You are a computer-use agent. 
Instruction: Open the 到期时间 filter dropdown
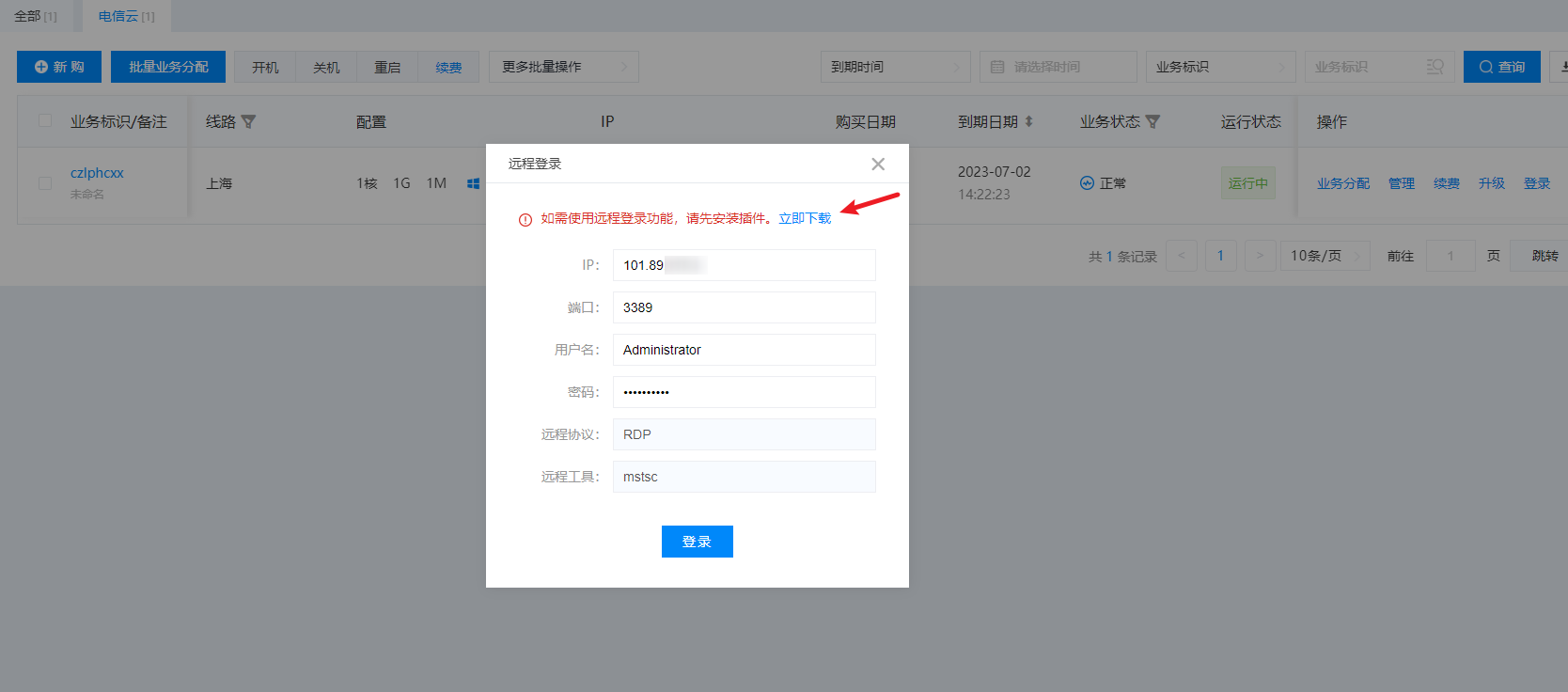(895, 67)
